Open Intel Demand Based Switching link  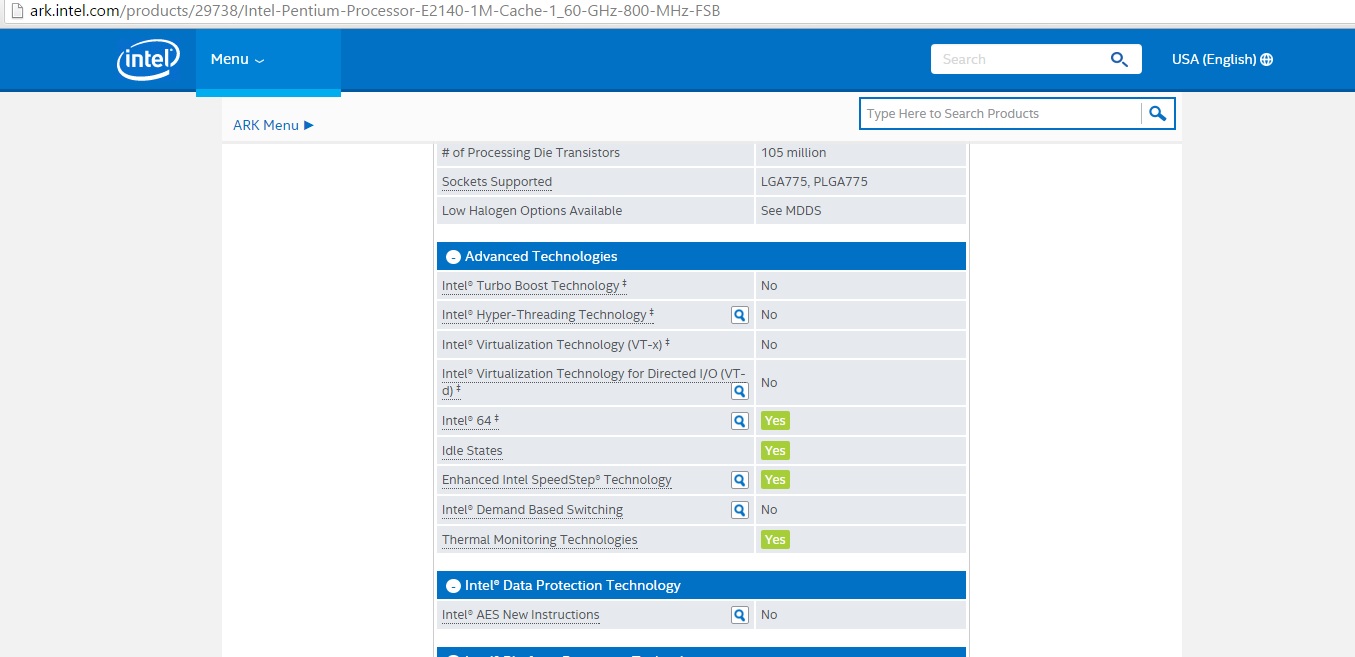tap(532, 510)
